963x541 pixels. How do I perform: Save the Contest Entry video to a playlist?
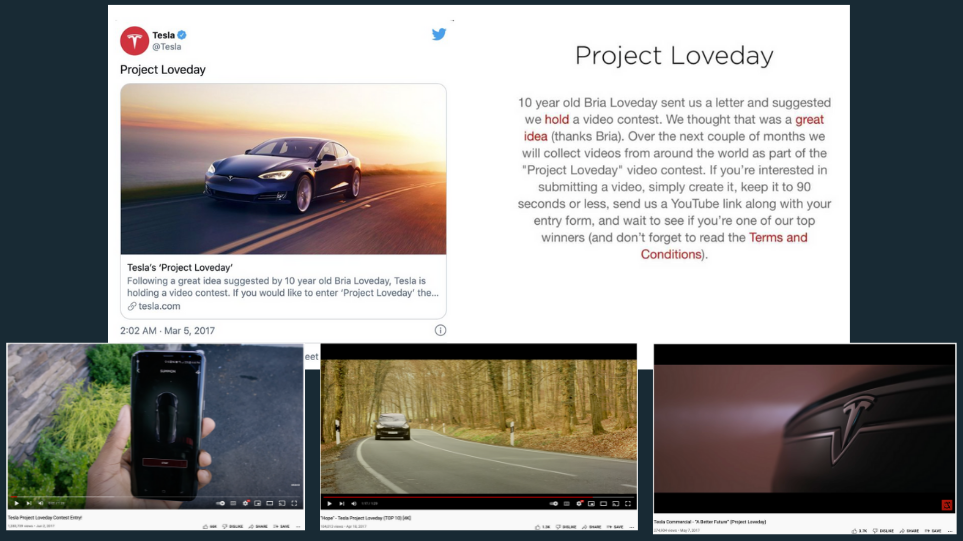point(281,526)
